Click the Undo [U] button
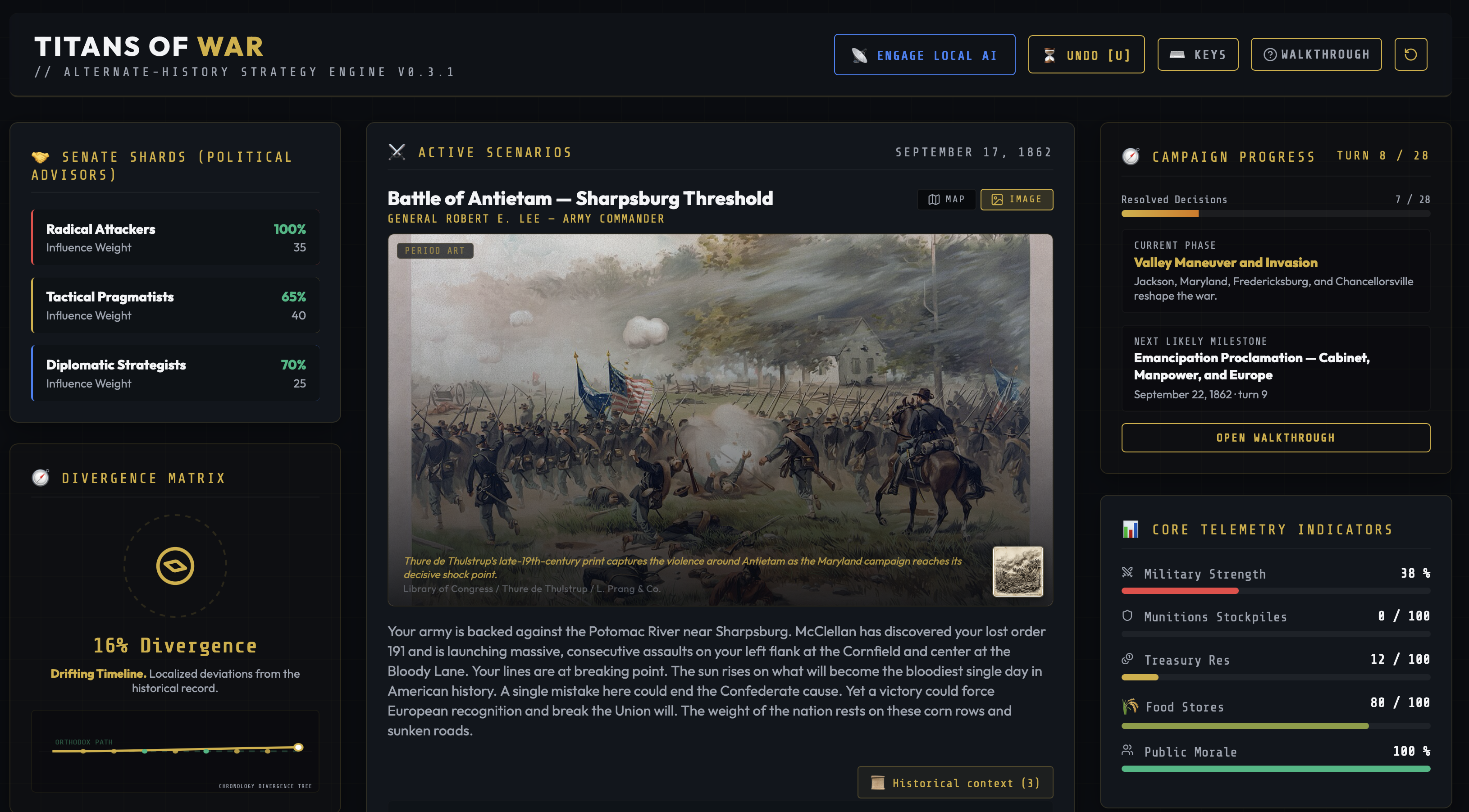 coord(1086,55)
